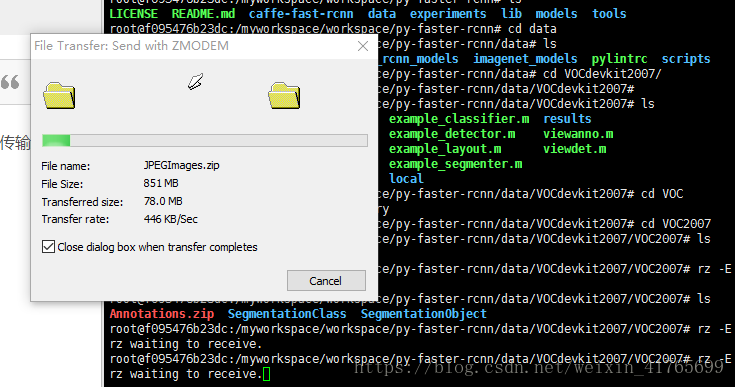Click the File Transfer: Send with ZMODEM title
Screen dimensions: 735x387
(131, 46)
